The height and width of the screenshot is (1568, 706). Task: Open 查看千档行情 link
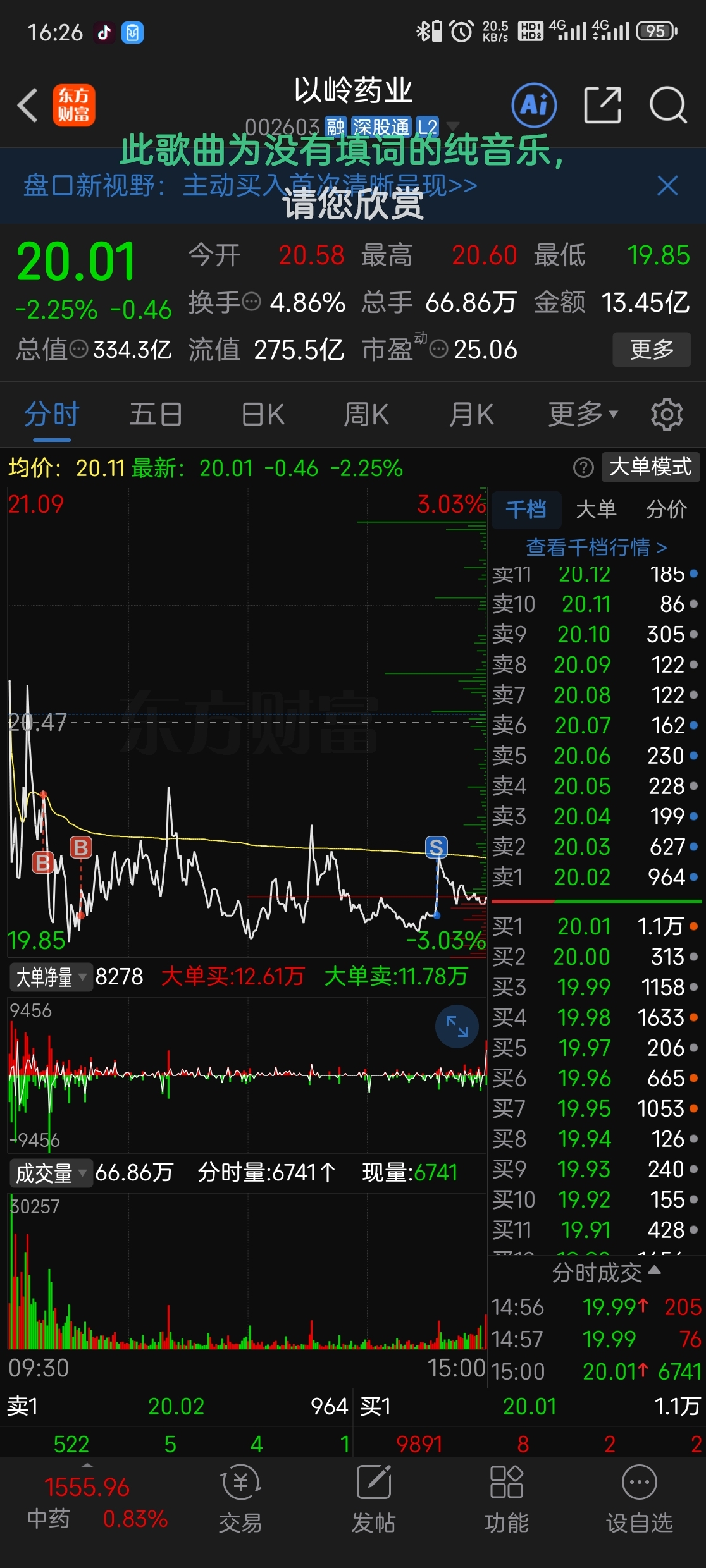click(597, 548)
